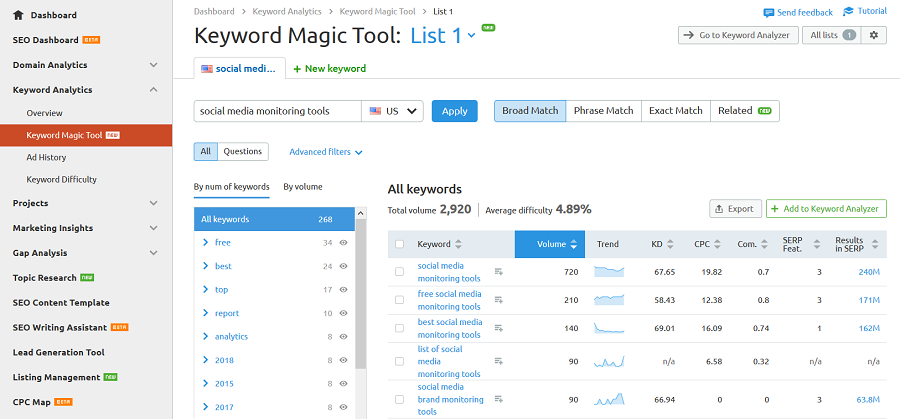Switch to Exact Match
Screen dimensions: 900x419
point(676,111)
